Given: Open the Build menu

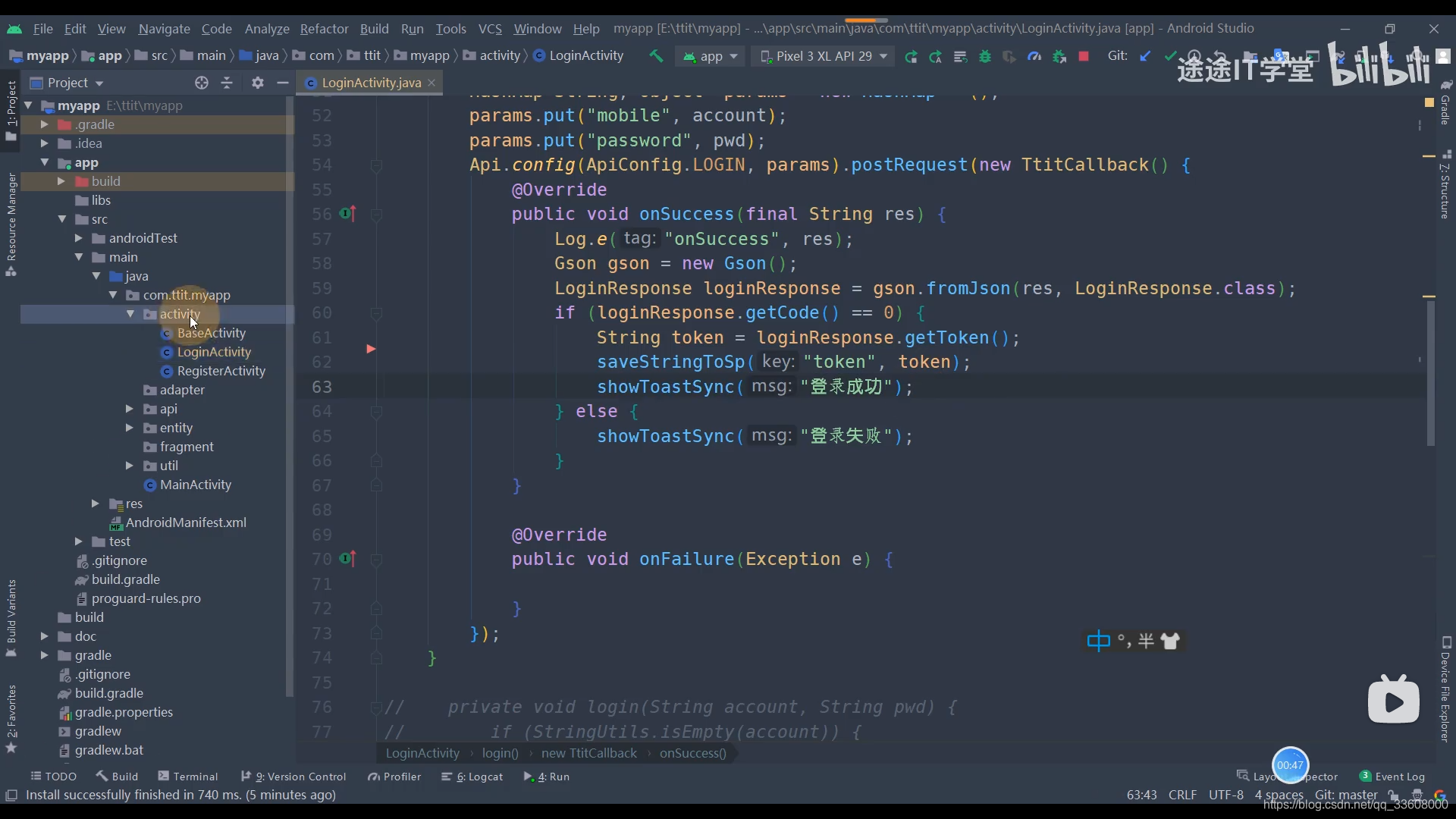Looking at the screenshot, I should click(374, 29).
